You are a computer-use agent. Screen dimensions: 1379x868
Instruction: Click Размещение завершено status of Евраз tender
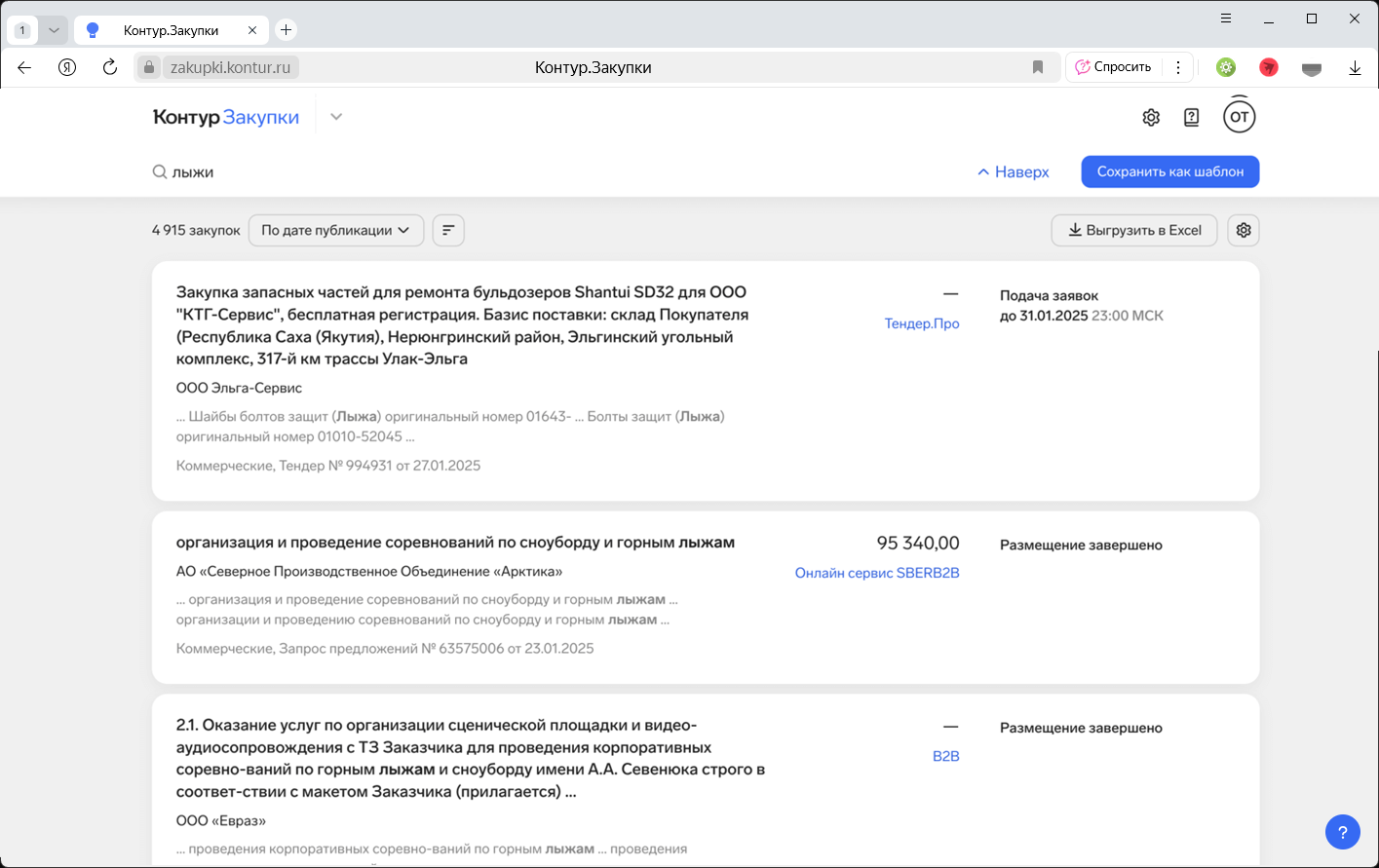click(x=1081, y=728)
